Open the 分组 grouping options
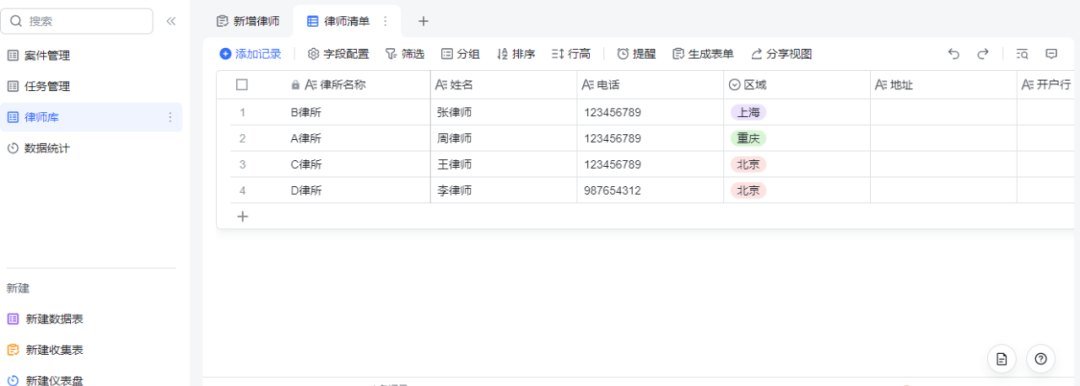The image size is (1080, 386). (x=461, y=54)
